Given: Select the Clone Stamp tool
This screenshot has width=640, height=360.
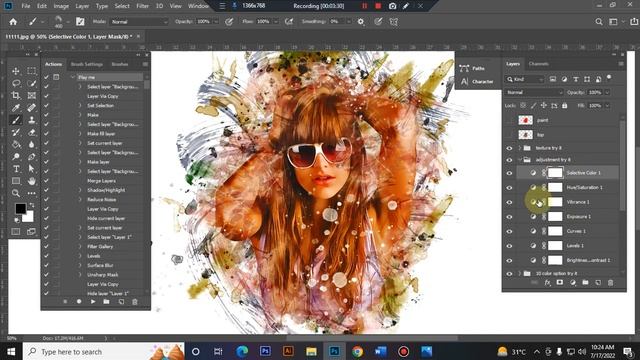Looking at the screenshot, I should [x=31, y=120].
